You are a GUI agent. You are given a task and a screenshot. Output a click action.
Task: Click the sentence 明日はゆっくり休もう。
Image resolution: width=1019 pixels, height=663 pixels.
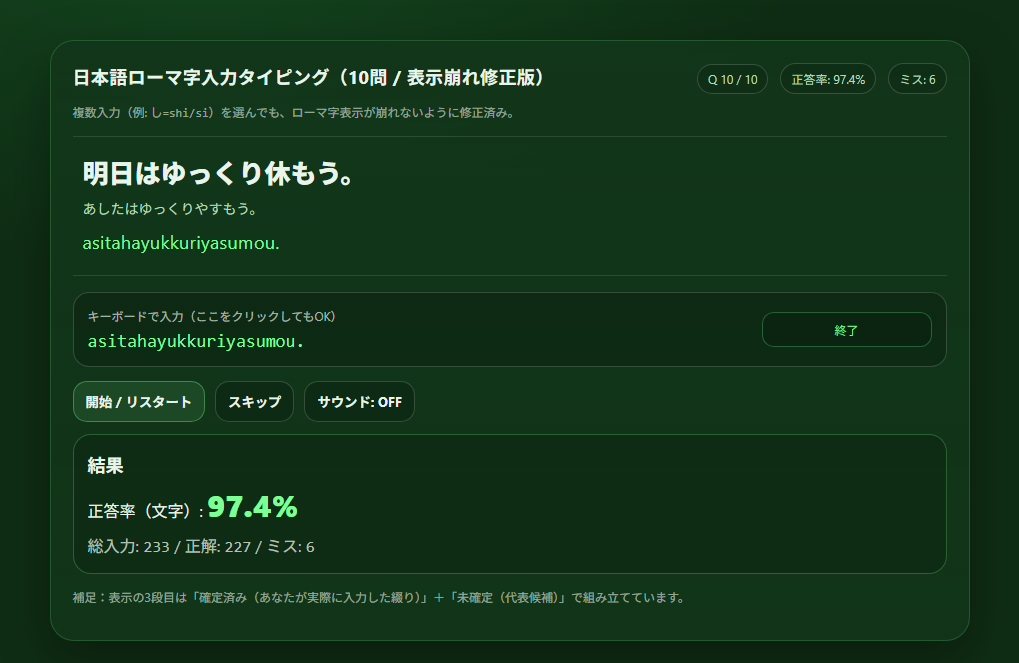coord(218,174)
